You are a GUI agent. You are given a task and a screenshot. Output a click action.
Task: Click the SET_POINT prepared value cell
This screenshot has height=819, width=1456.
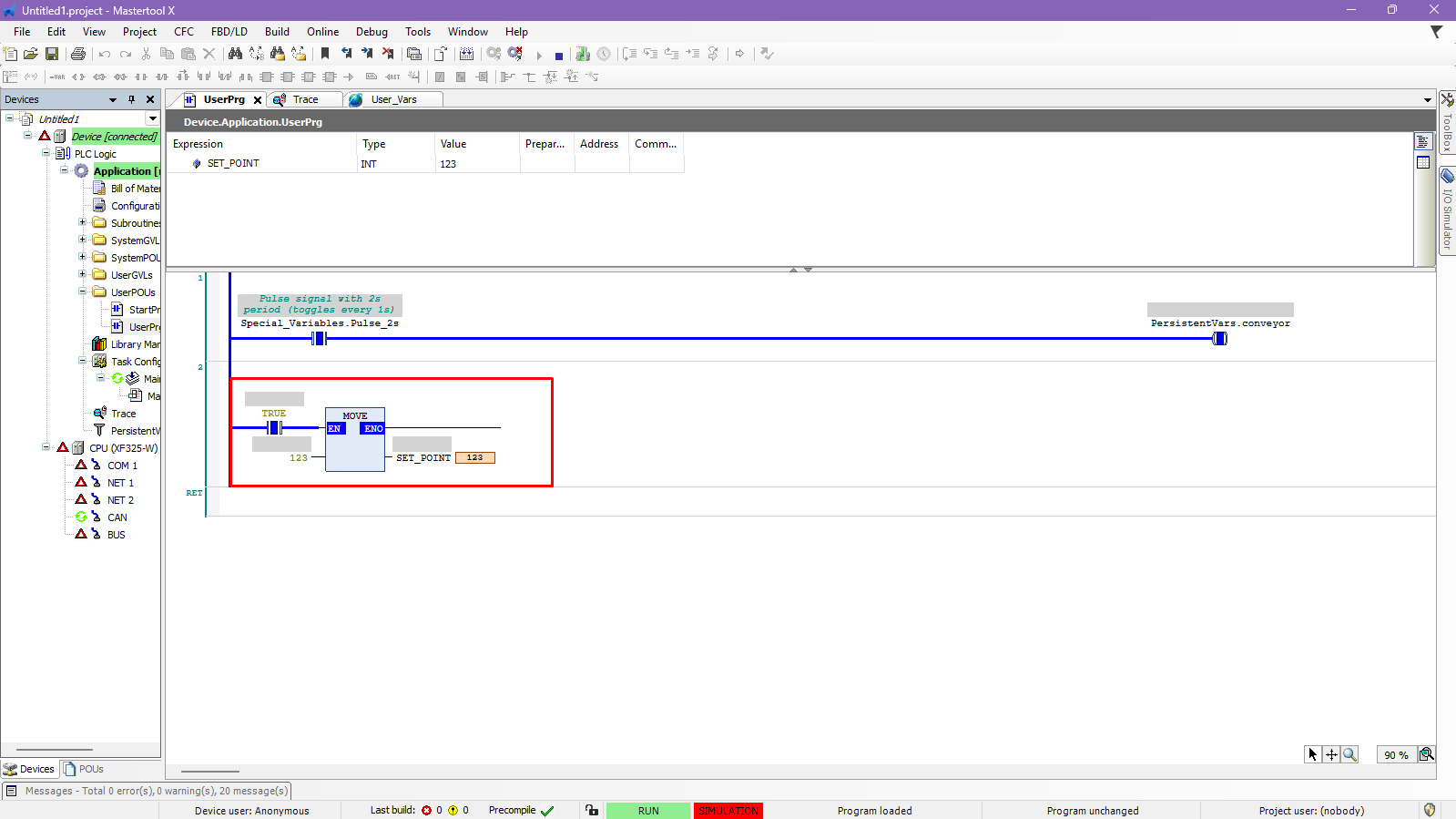coord(546,164)
